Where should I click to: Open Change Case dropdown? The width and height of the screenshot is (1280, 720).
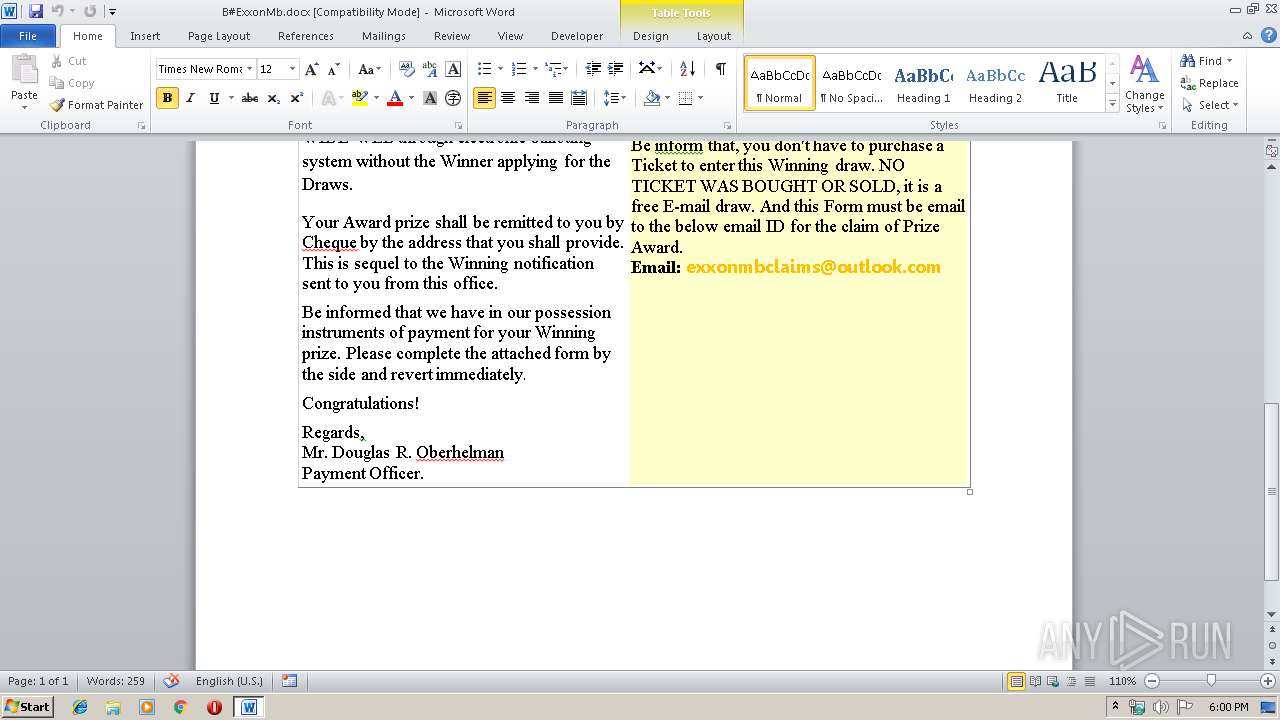coord(369,69)
